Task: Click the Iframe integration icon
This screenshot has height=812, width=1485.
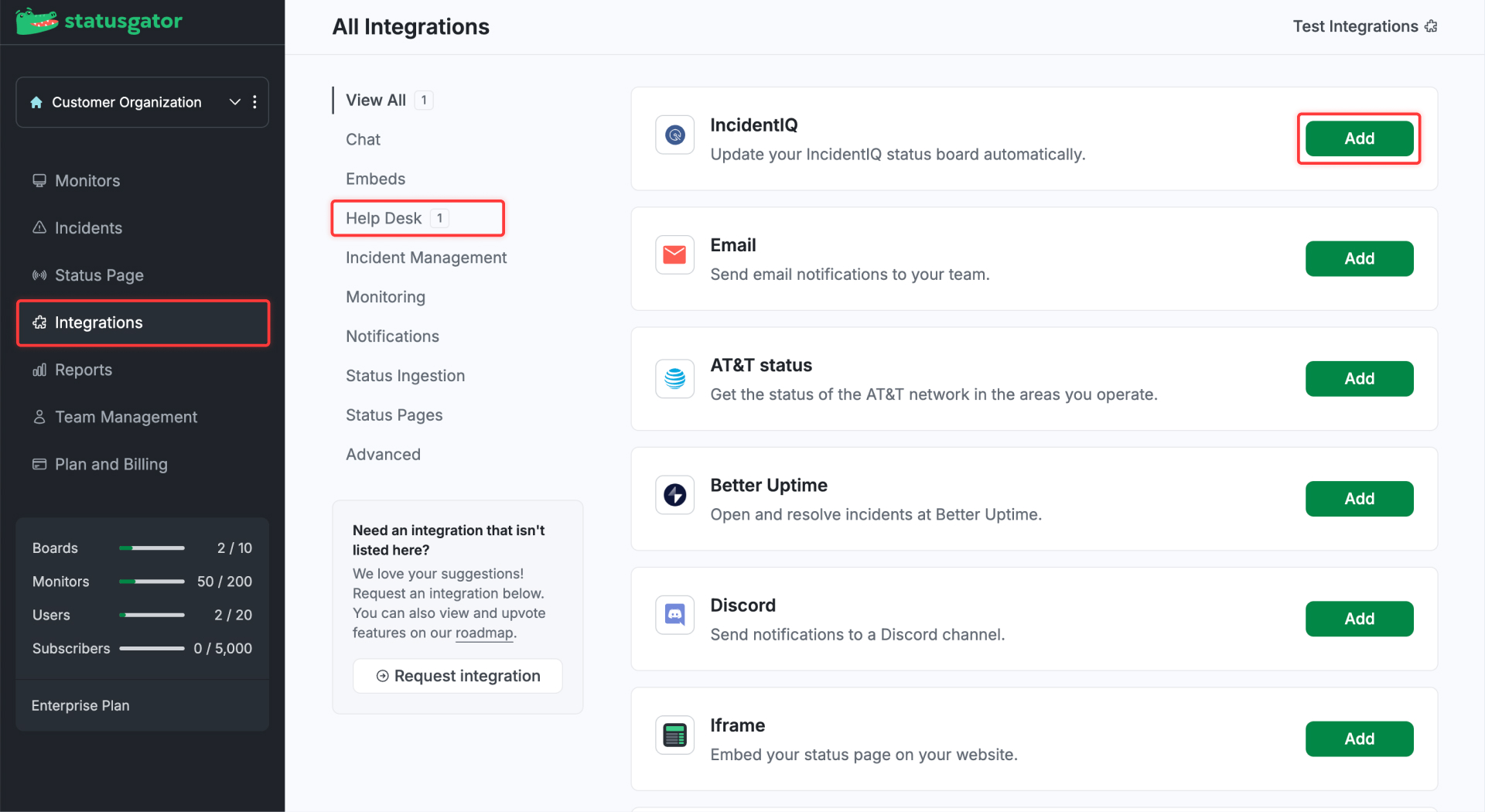Action: coord(674,735)
